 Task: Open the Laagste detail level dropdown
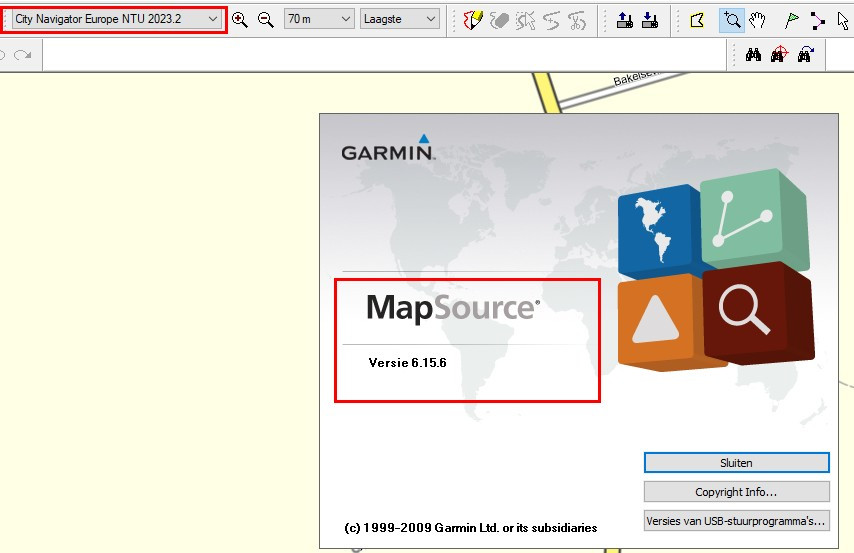point(399,19)
